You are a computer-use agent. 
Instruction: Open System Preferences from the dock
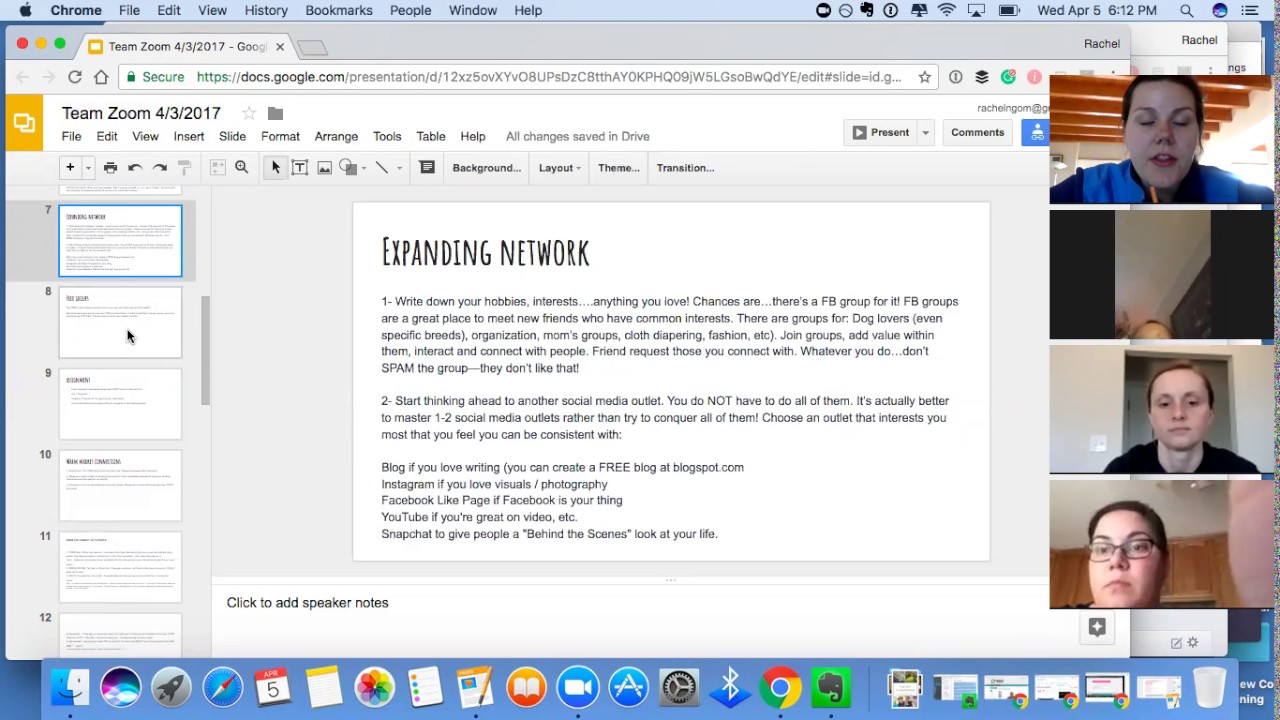click(679, 687)
